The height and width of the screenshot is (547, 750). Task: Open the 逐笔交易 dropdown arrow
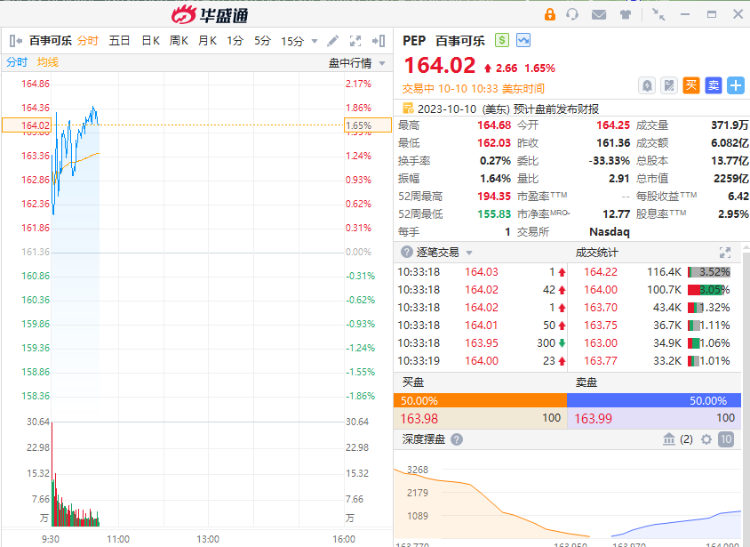(x=470, y=253)
